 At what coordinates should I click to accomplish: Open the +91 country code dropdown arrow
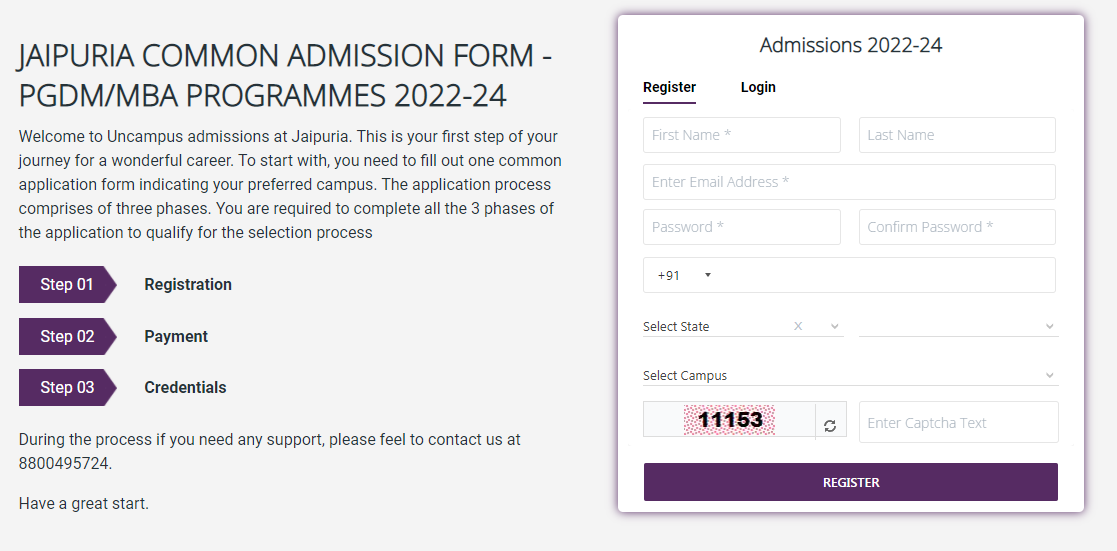click(707, 275)
